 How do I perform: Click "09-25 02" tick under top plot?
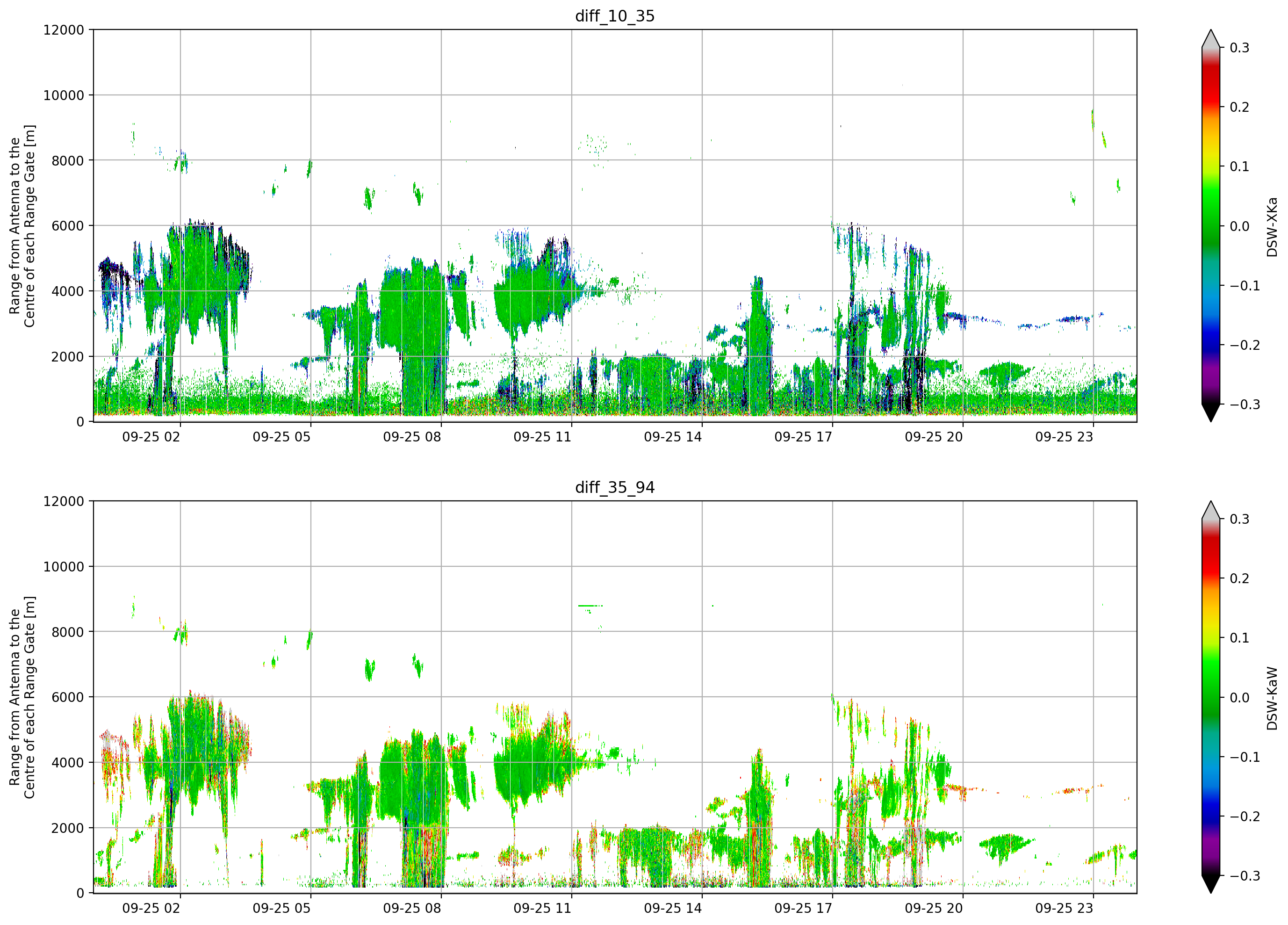[x=151, y=437]
